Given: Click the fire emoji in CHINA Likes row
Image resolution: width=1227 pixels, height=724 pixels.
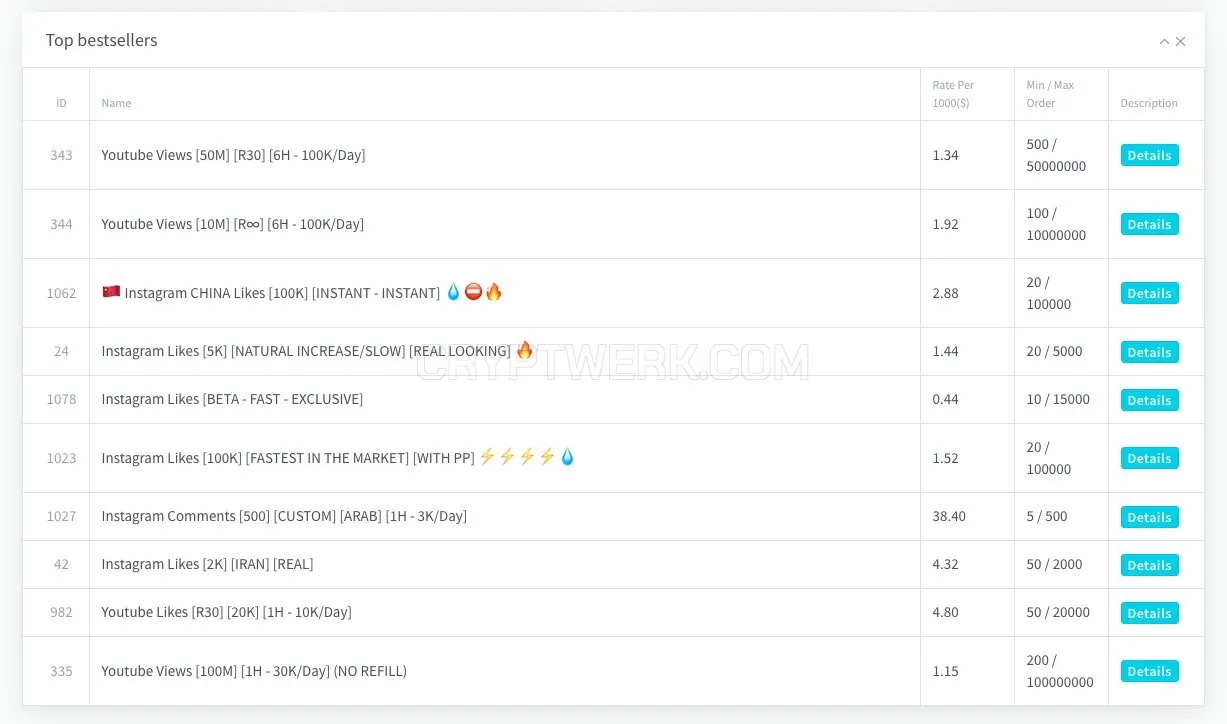Looking at the screenshot, I should (493, 292).
